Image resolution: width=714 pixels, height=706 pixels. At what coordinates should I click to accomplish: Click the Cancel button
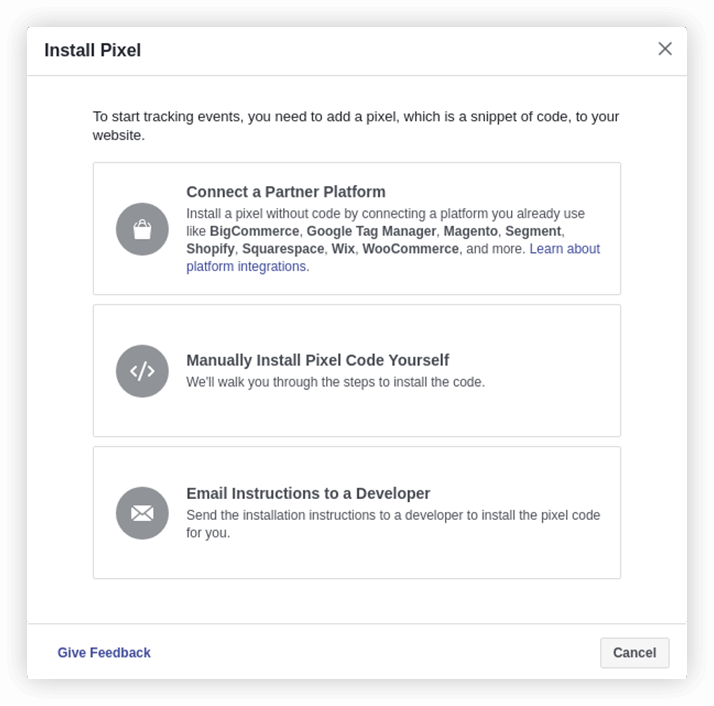tap(634, 653)
